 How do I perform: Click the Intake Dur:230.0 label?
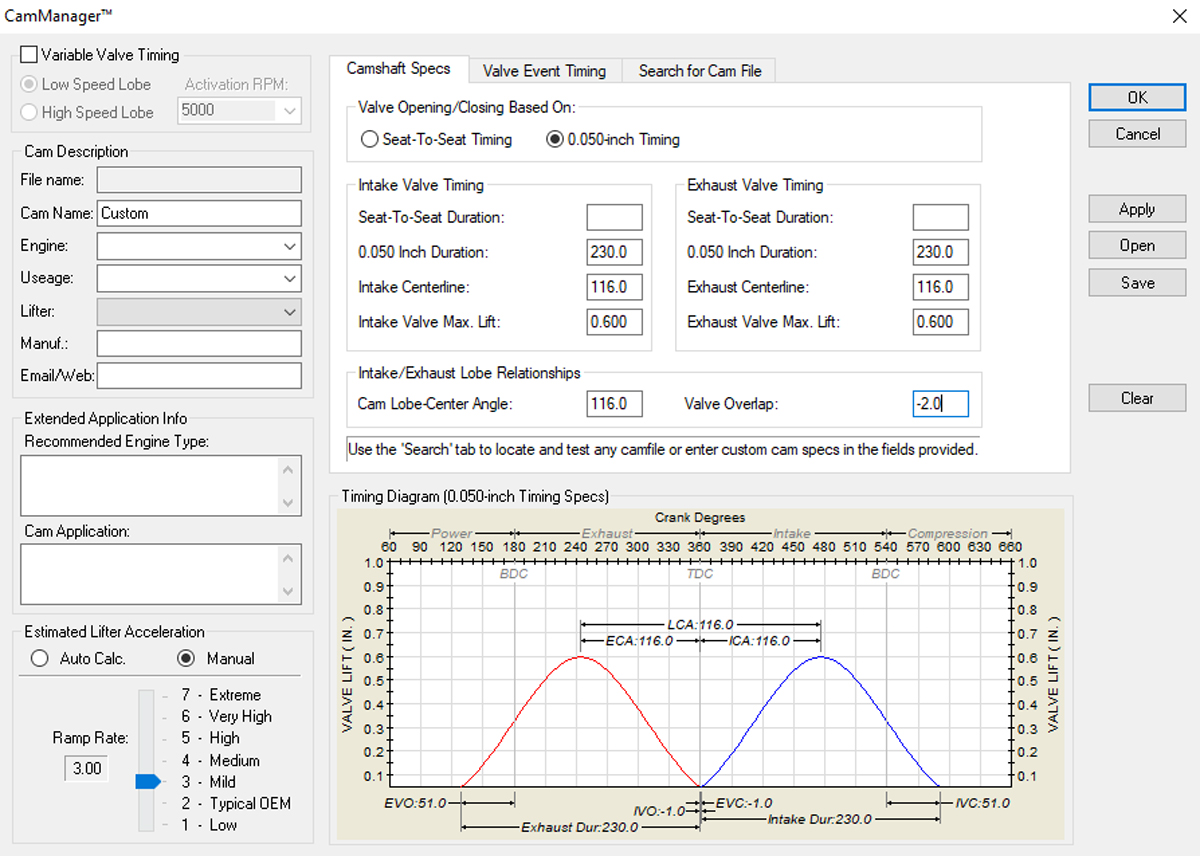coord(819,819)
